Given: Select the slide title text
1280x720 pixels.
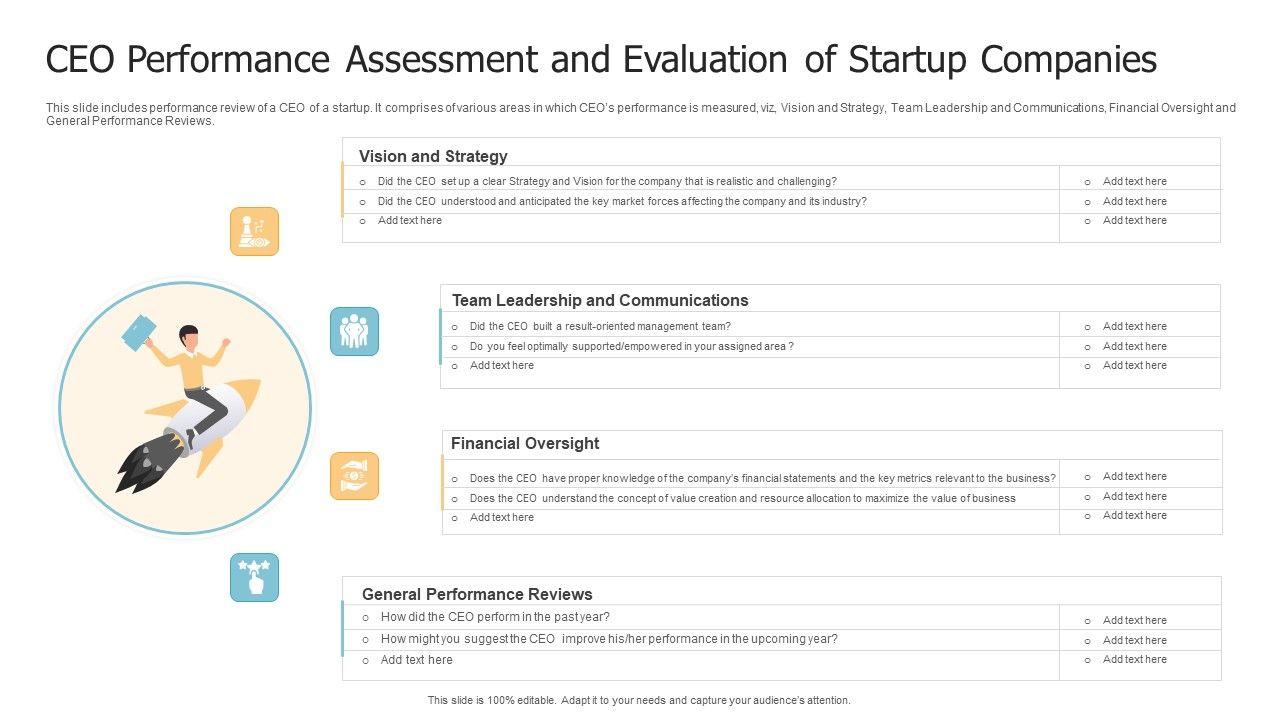Looking at the screenshot, I should [x=601, y=60].
